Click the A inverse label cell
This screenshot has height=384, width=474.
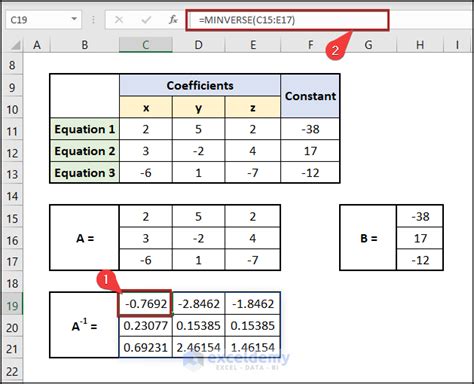85,325
